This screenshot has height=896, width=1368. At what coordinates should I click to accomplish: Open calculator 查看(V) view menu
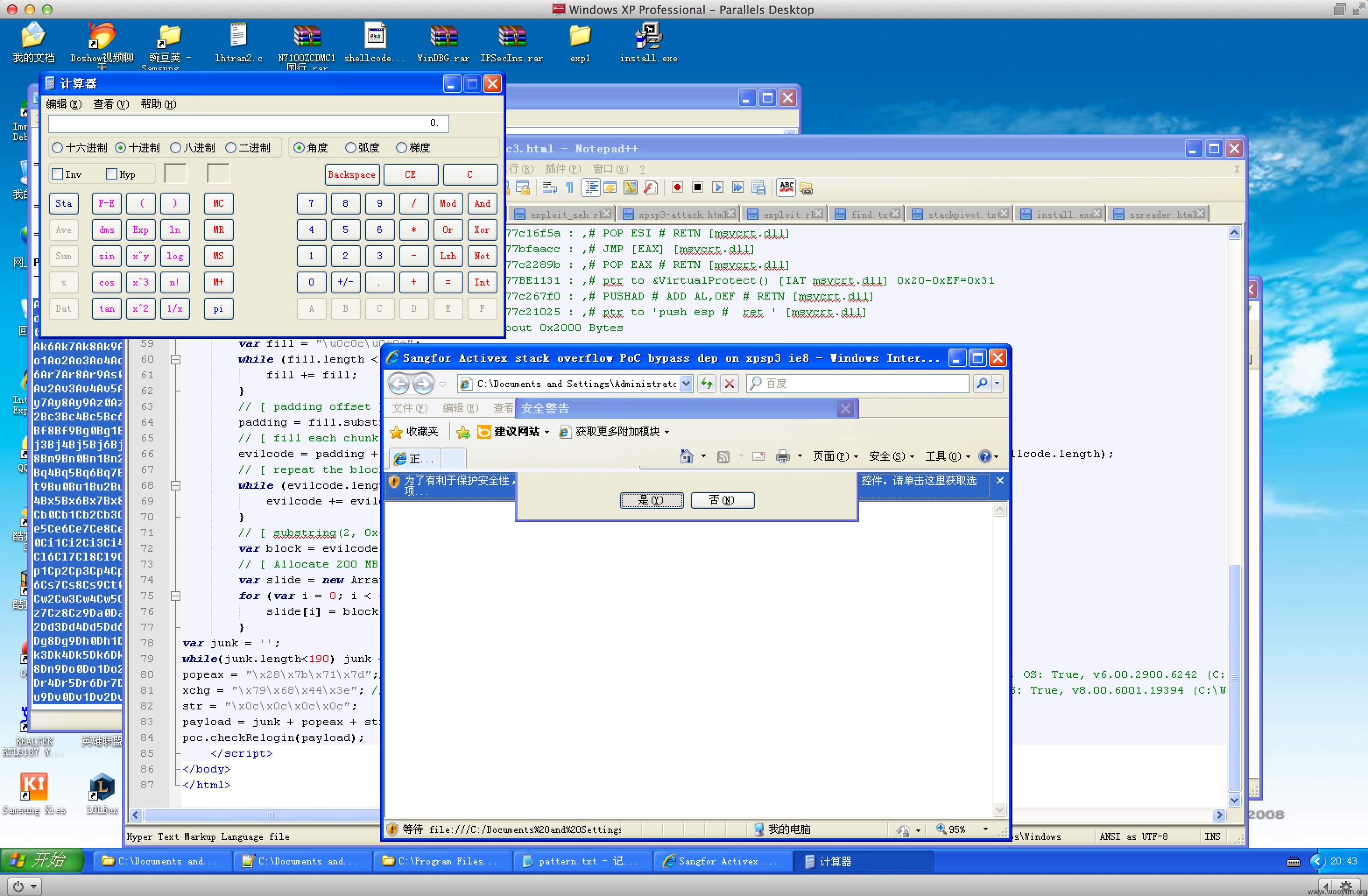pyautogui.click(x=111, y=104)
